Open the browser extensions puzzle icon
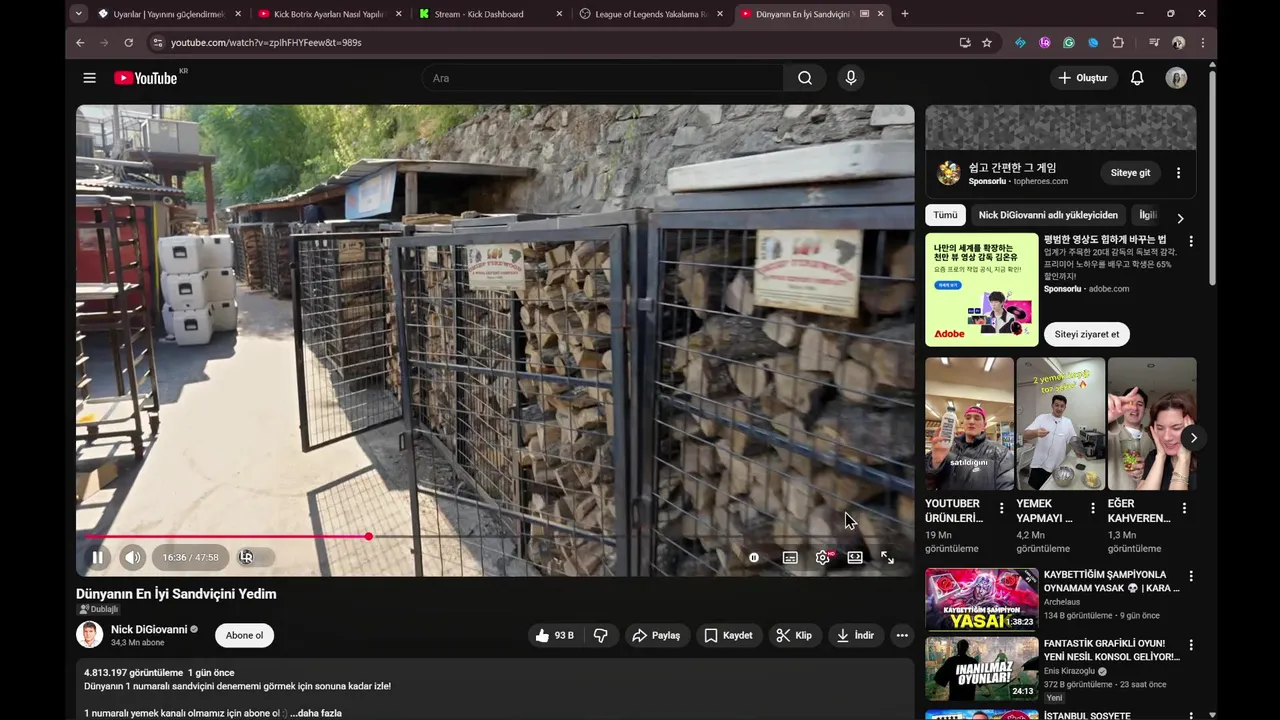The height and width of the screenshot is (720, 1280). (x=1118, y=43)
